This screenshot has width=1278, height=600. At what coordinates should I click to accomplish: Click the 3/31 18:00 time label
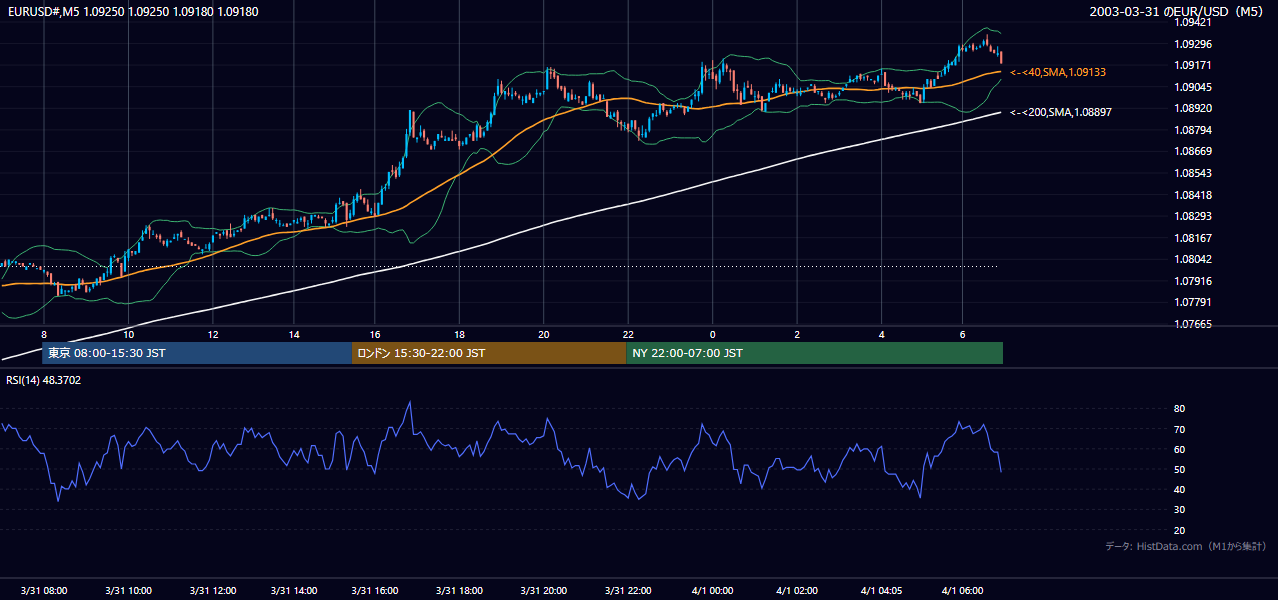[x=461, y=591]
